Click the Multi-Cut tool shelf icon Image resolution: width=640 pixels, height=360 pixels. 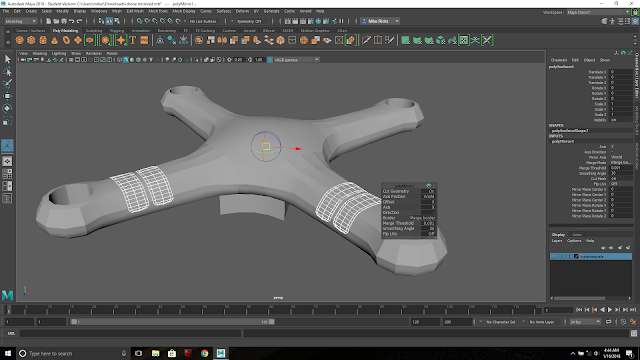click(x=366, y=40)
